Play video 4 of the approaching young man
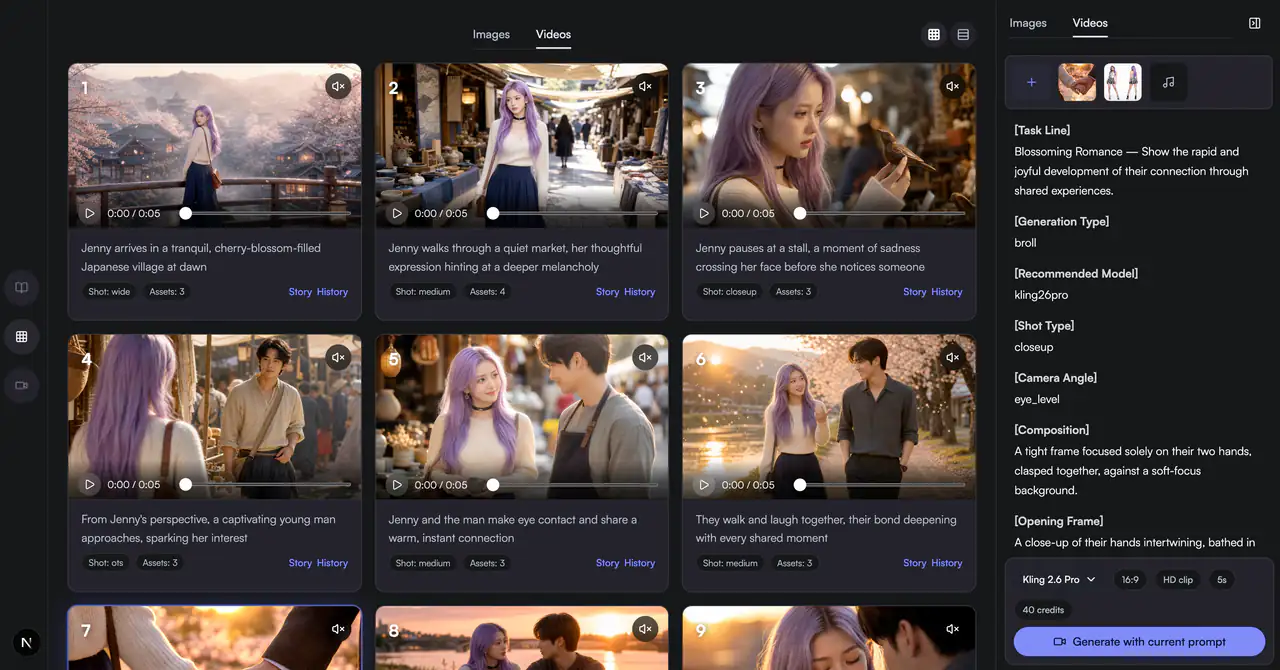Viewport: 1280px width, 670px height. (x=90, y=484)
